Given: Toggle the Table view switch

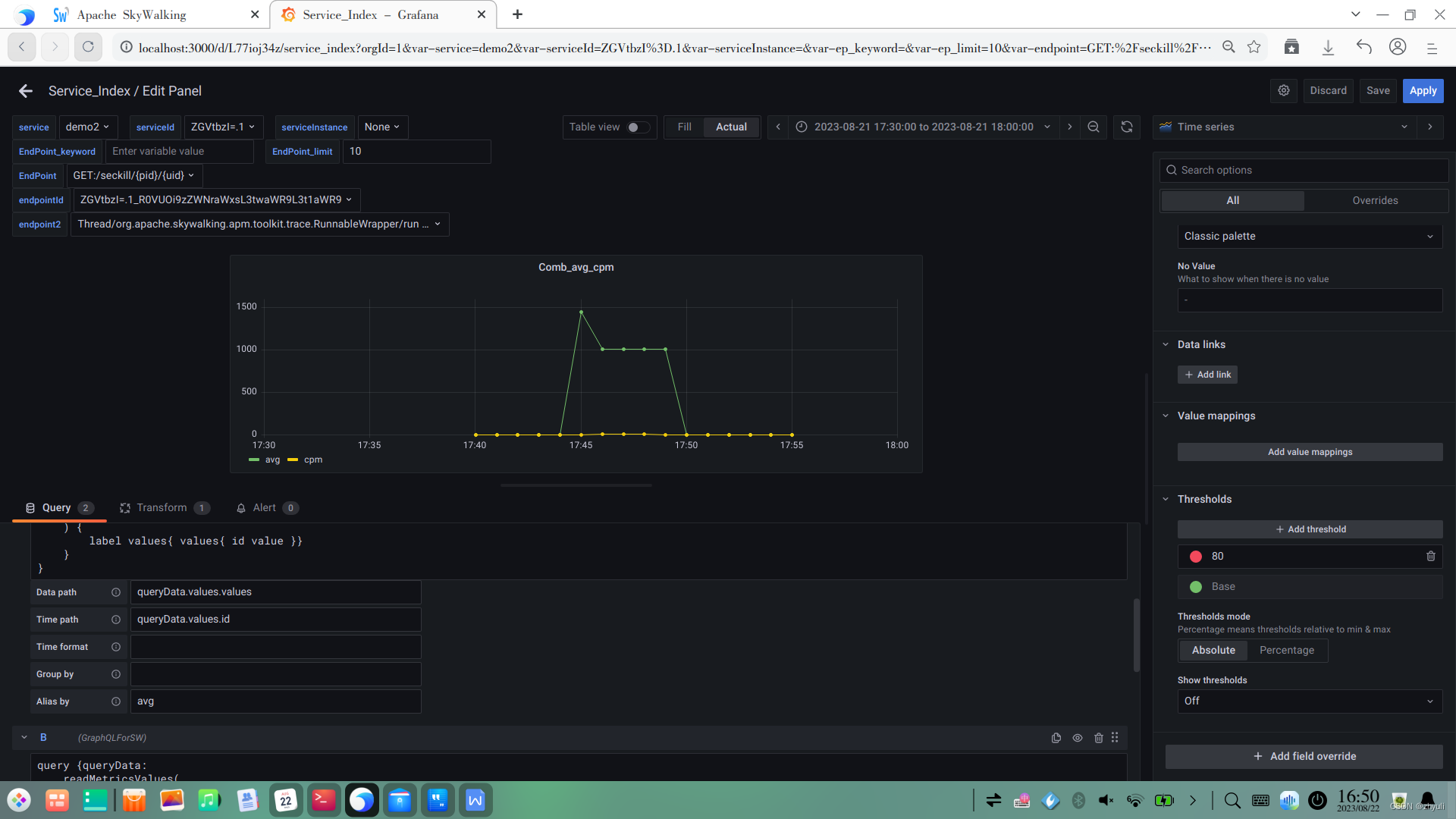Looking at the screenshot, I should pos(638,127).
